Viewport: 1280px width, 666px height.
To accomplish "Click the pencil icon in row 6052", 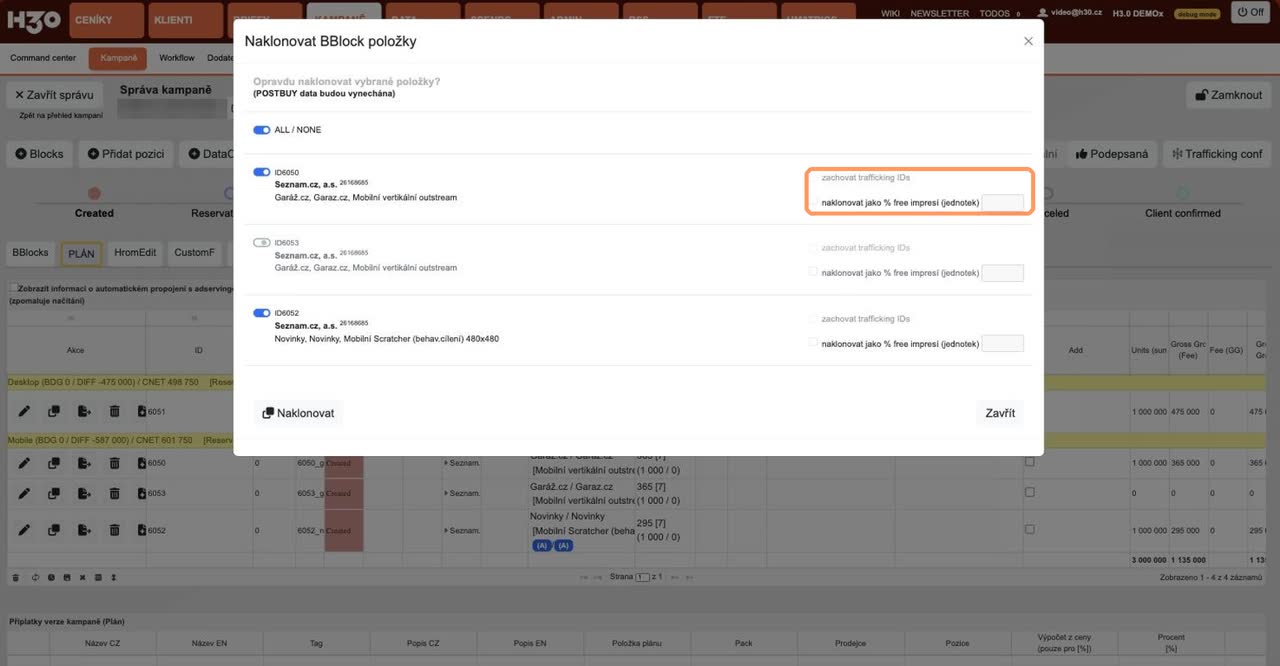I will 24,530.
